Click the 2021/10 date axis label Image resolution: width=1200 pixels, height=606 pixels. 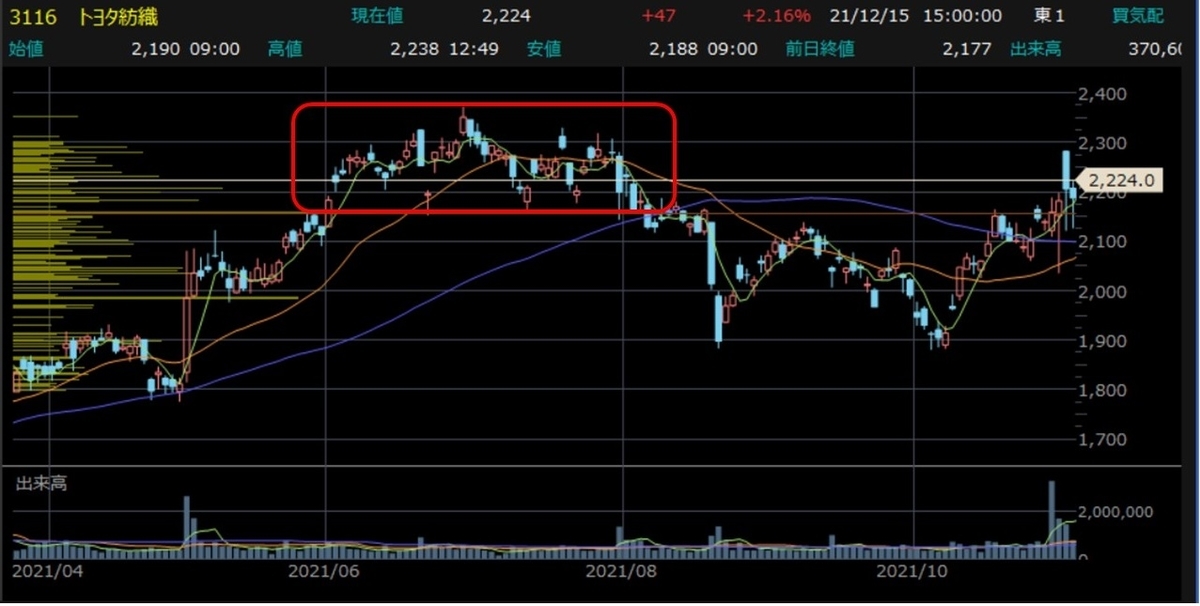pyautogui.click(x=911, y=571)
